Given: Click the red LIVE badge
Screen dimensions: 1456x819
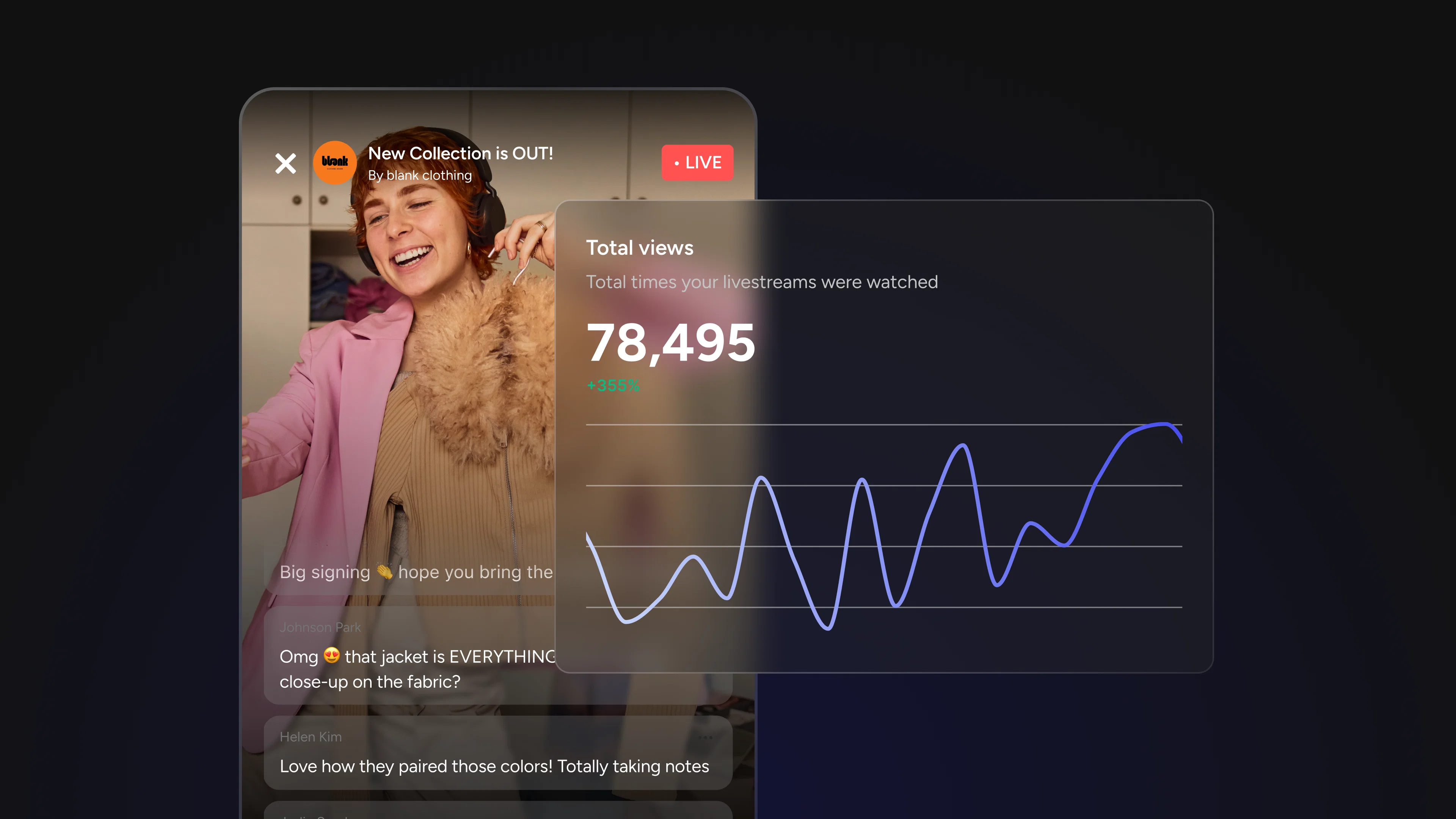Looking at the screenshot, I should coord(698,163).
